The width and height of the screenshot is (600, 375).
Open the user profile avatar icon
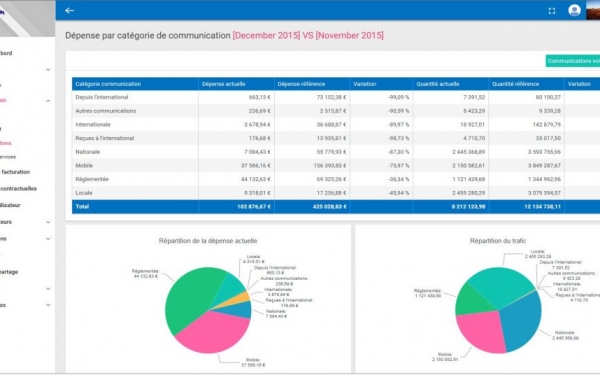point(574,10)
